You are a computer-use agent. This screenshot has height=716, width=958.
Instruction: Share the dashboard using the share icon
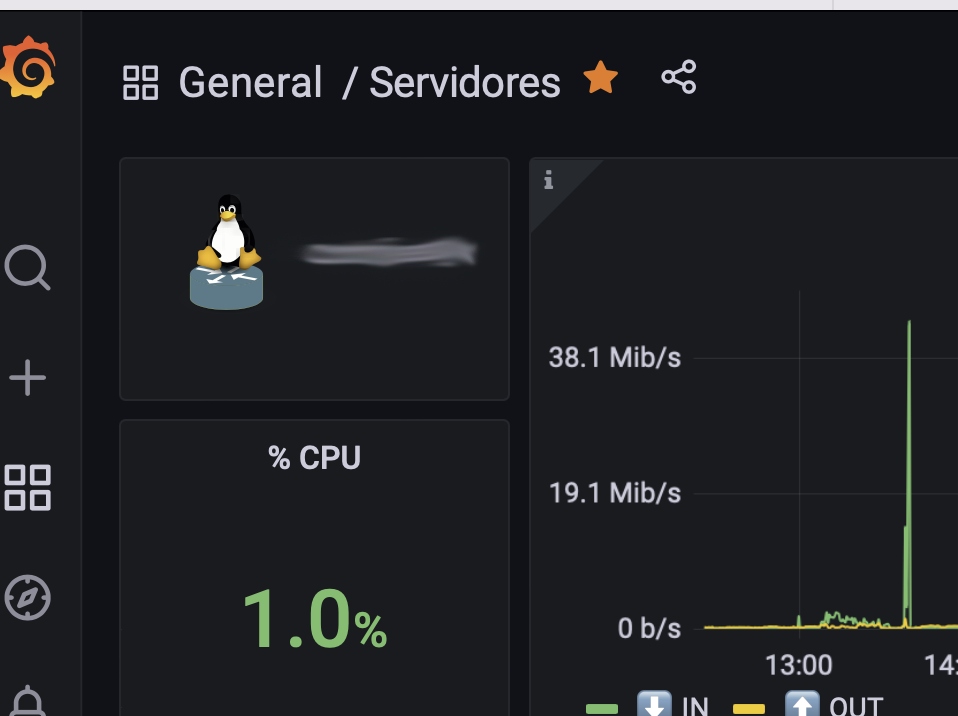coord(679,77)
